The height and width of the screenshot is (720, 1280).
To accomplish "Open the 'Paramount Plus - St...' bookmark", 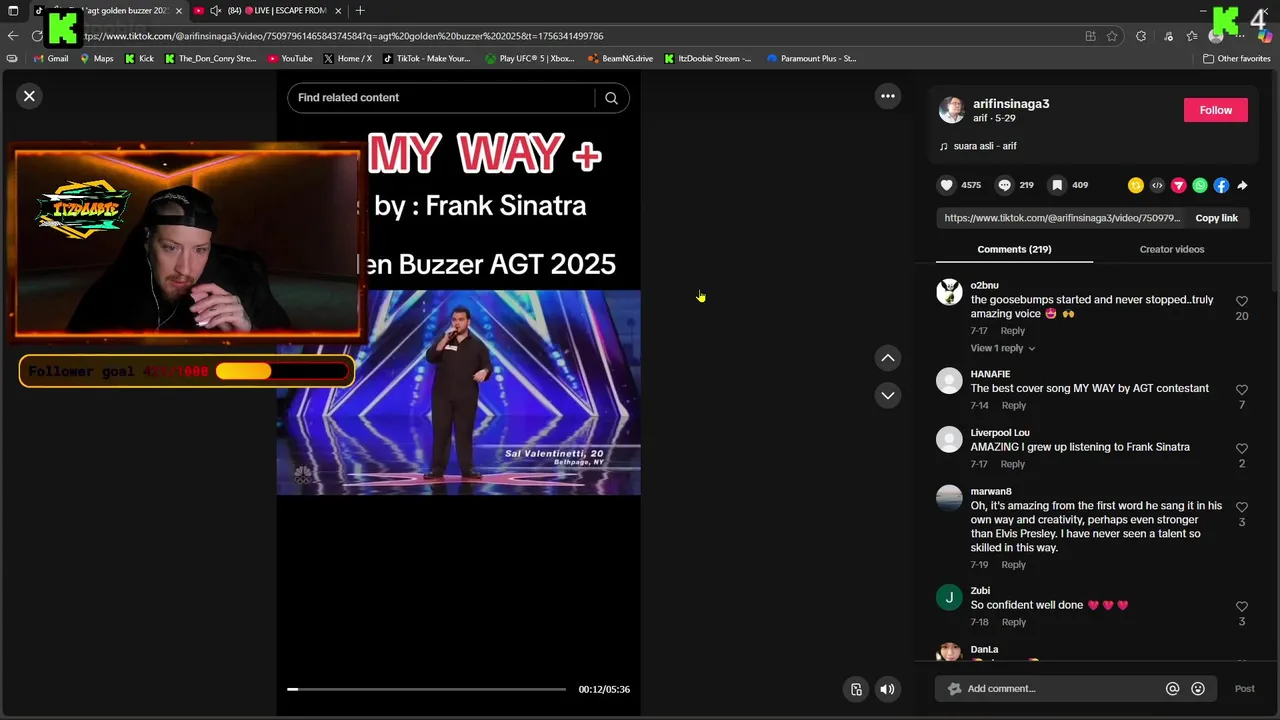I will pos(812,58).
